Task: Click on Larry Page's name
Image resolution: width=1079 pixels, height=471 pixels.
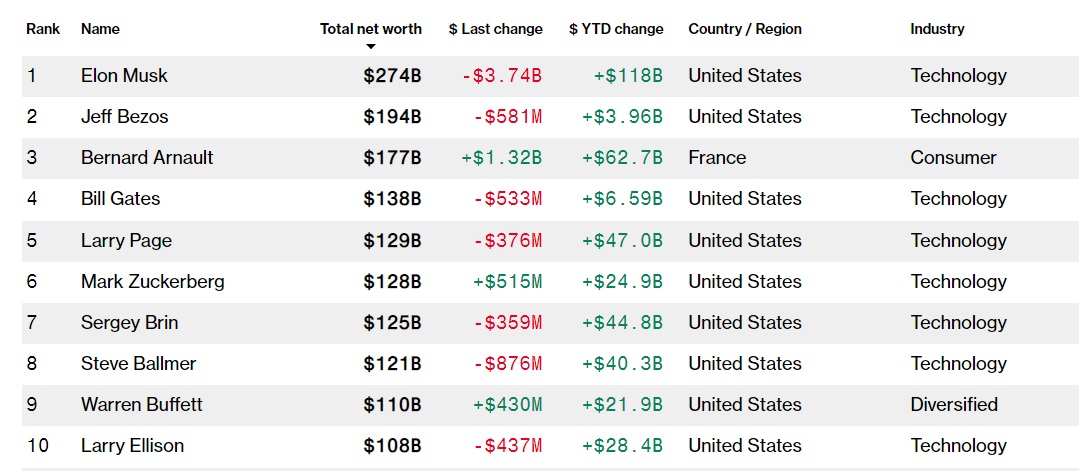Action: tap(126, 240)
